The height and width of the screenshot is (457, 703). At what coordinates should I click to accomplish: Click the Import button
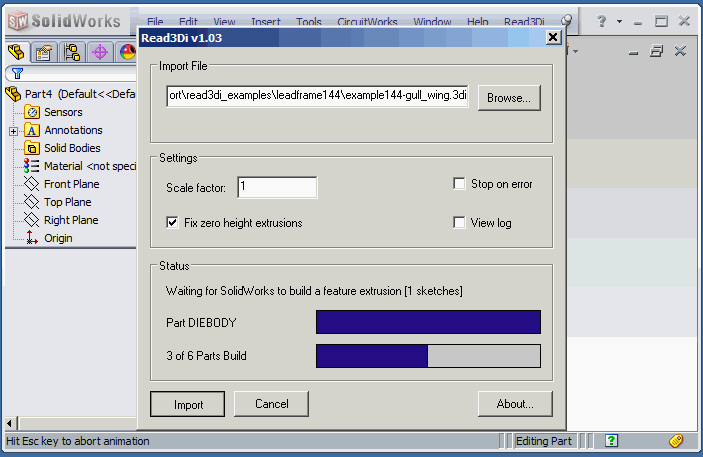point(188,404)
